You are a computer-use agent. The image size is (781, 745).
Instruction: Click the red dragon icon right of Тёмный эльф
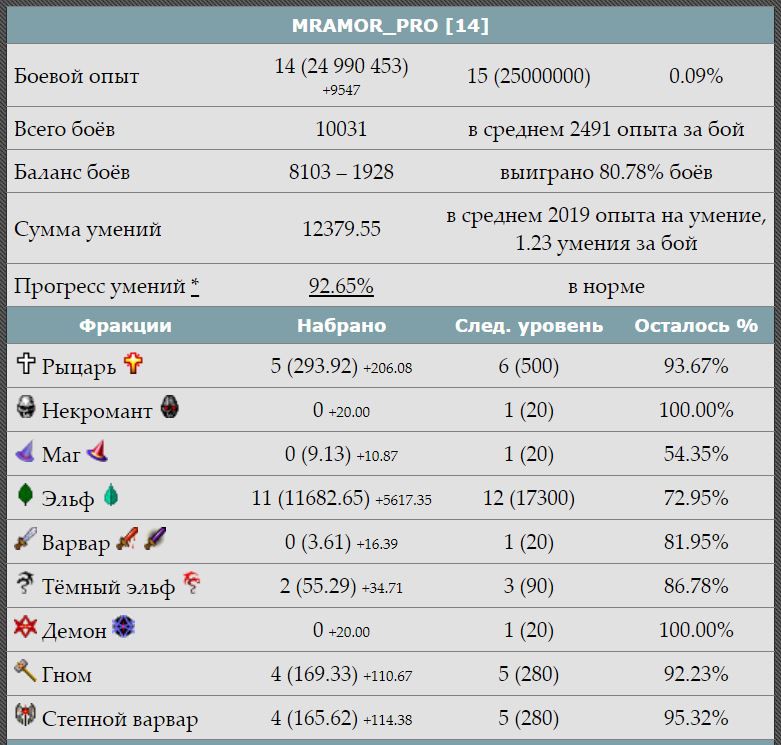(x=193, y=584)
